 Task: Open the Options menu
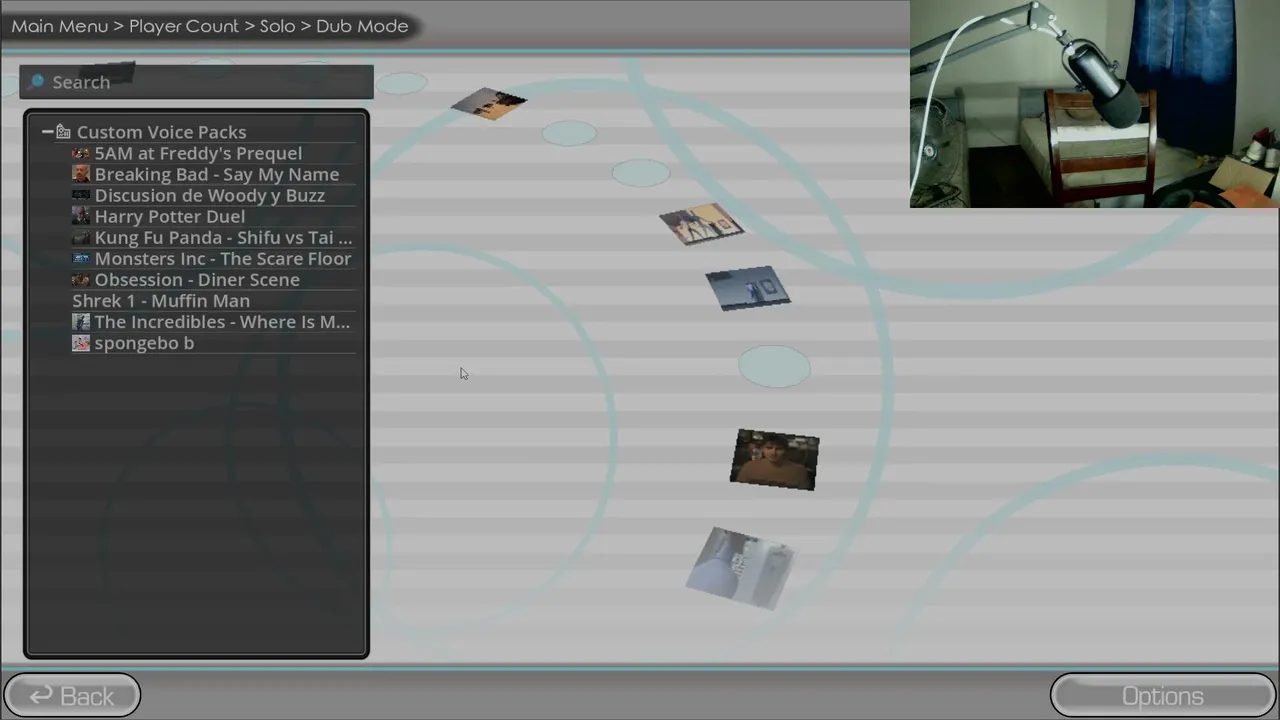tap(1163, 696)
